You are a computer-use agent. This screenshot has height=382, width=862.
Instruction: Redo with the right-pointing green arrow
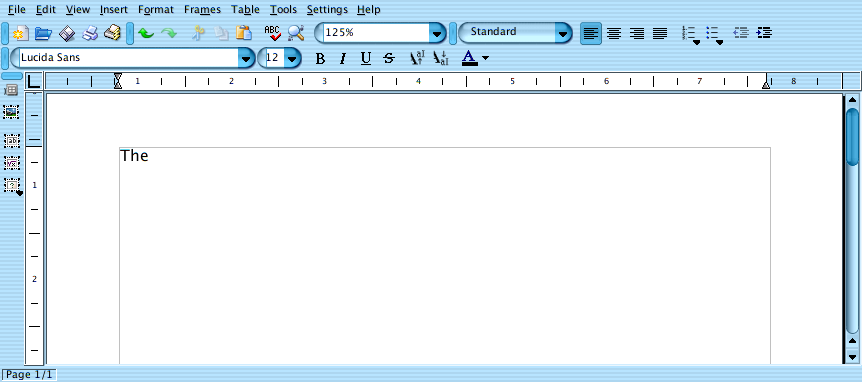coord(169,33)
